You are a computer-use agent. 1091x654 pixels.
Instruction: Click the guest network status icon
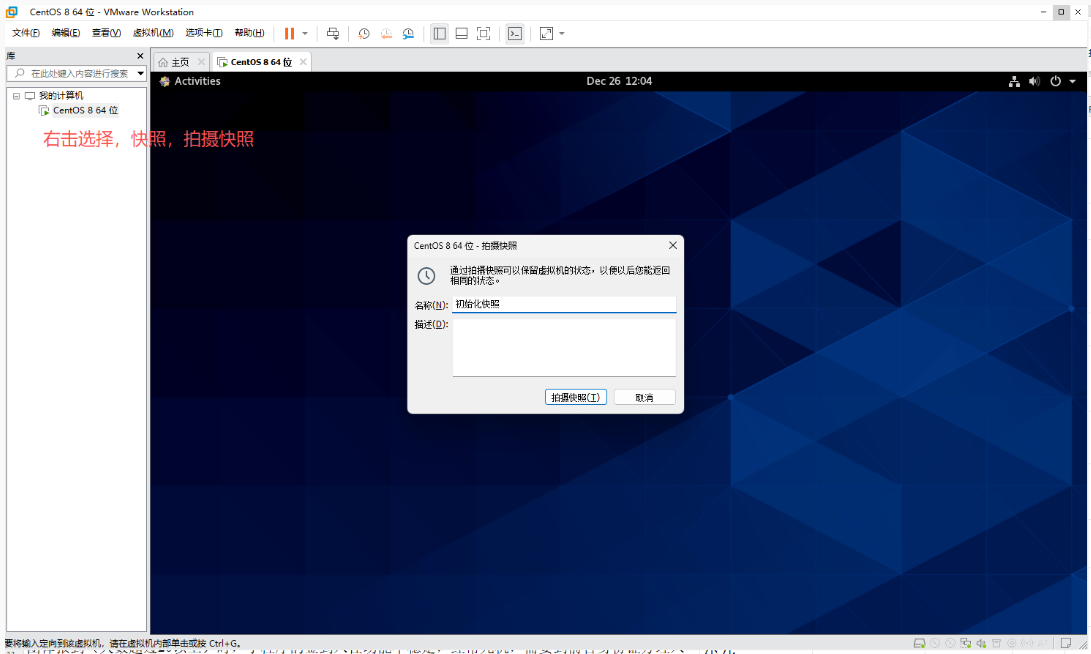point(1014,81)
